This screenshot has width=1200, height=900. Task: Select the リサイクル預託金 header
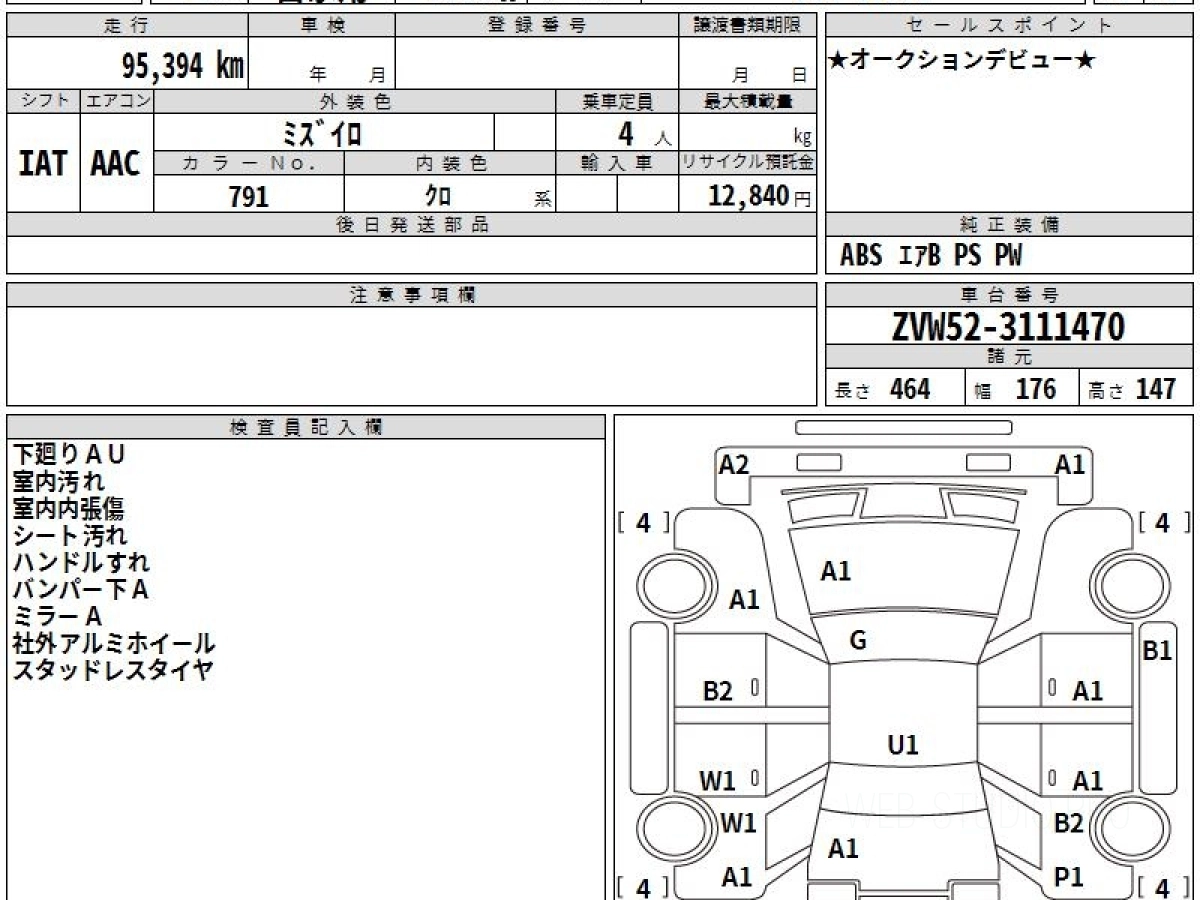coord(748,164)
